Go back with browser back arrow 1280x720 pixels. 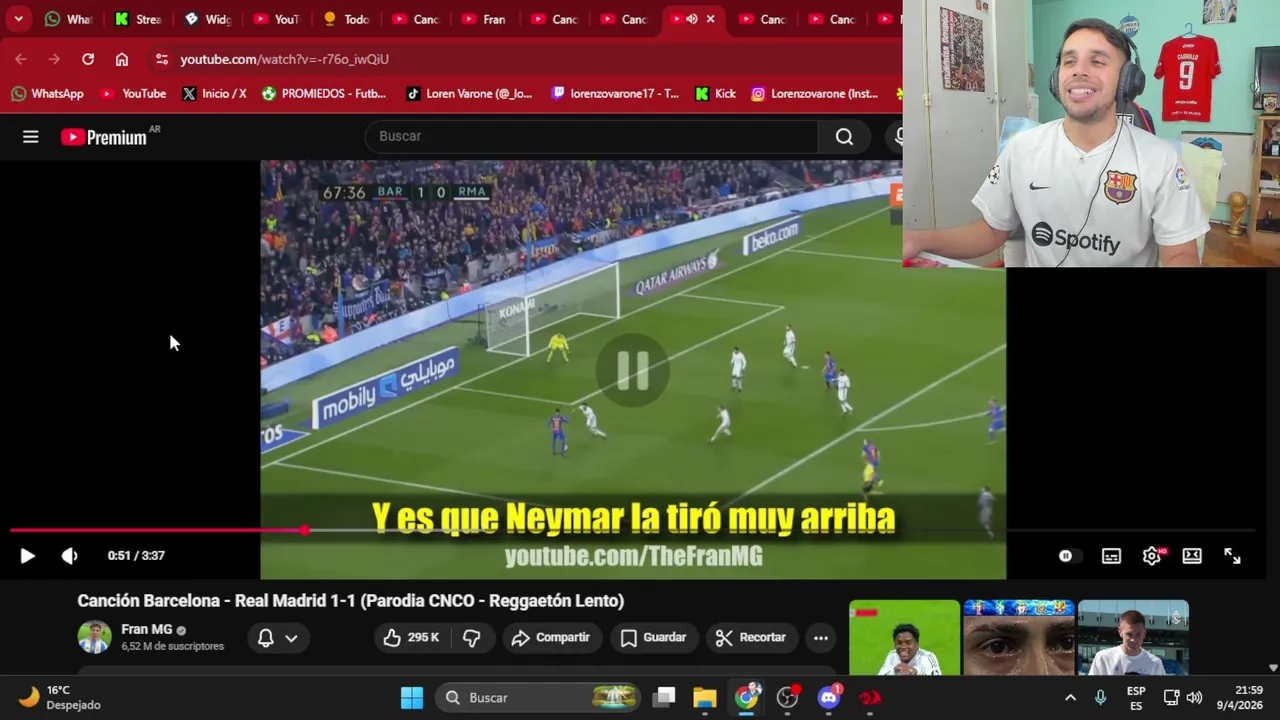click(21, 60)
